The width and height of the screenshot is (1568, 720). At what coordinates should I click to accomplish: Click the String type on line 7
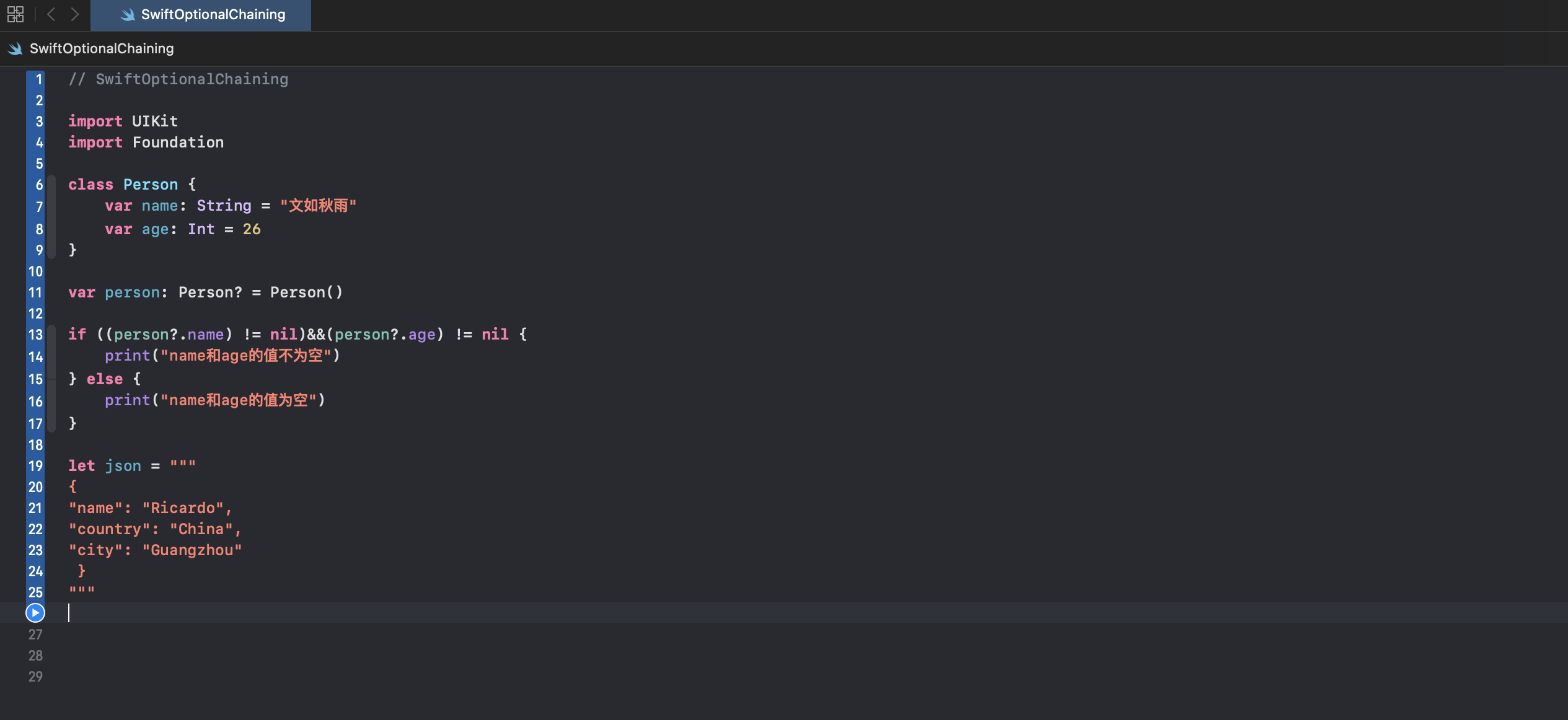point(224,206)
